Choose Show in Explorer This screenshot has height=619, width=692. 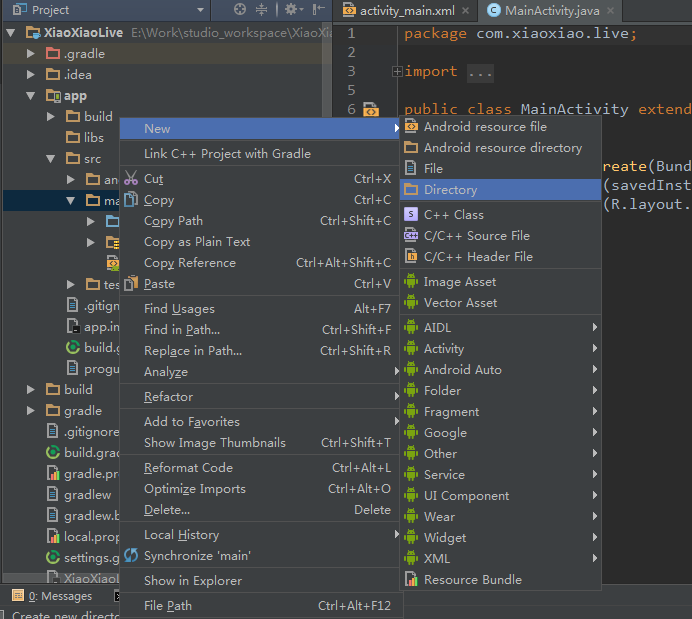pos(260,581)
